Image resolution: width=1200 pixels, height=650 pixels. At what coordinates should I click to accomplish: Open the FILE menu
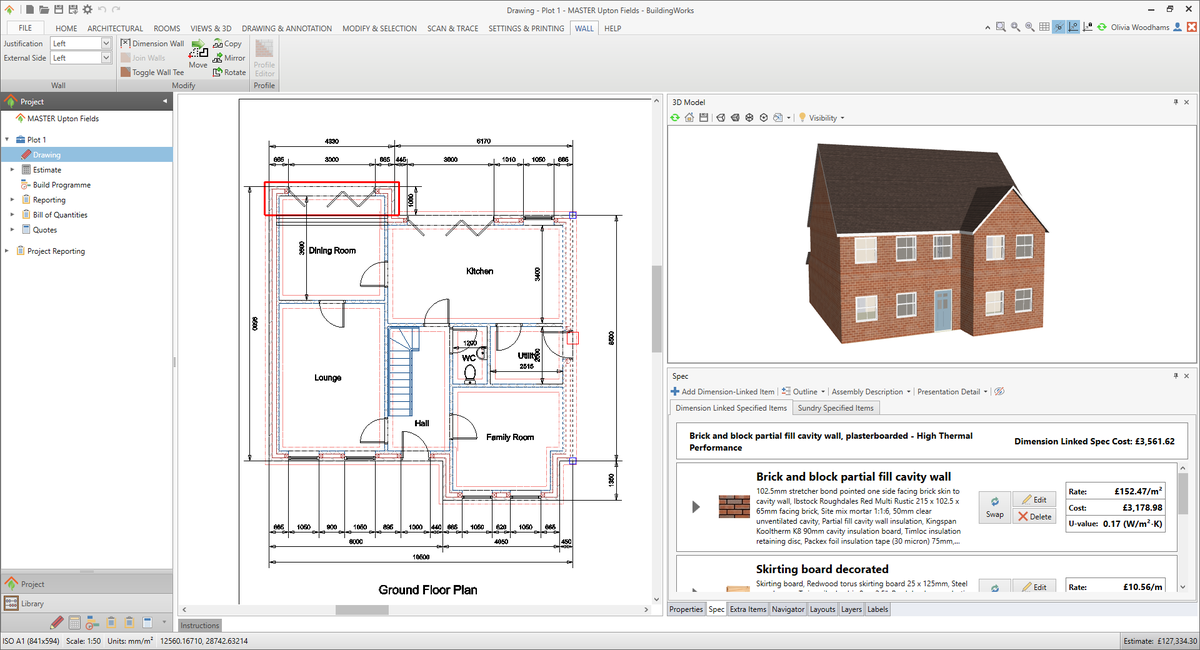click(25, 28)
